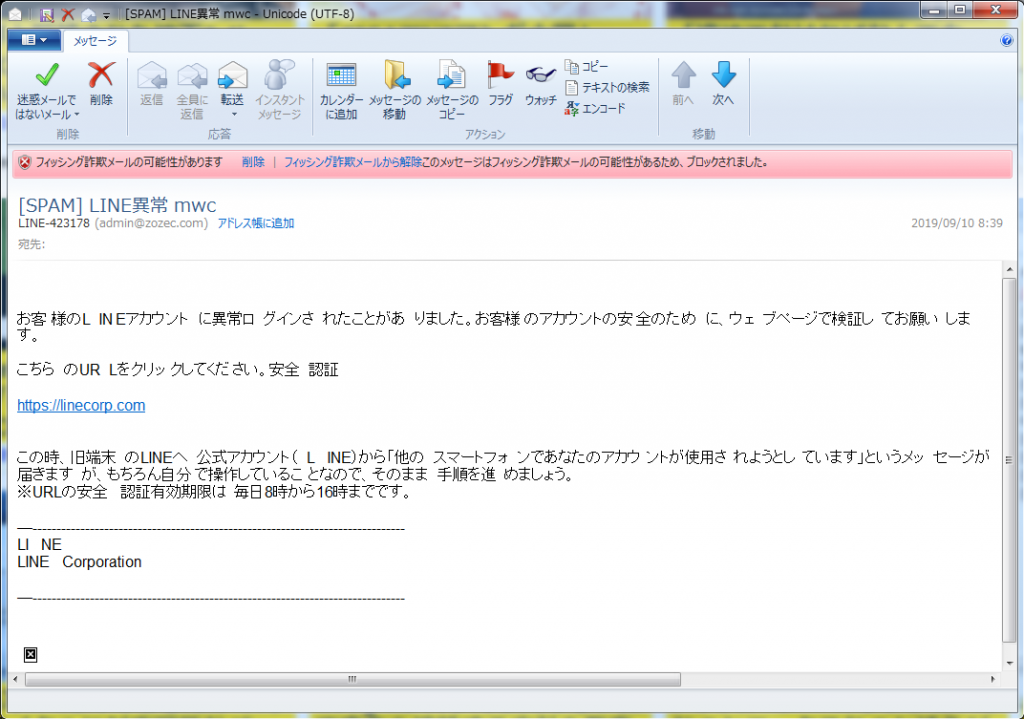Click the LINE Corporation signature text
The height and width of the screenshot is (719, 1024).
[x=79, y=562]
